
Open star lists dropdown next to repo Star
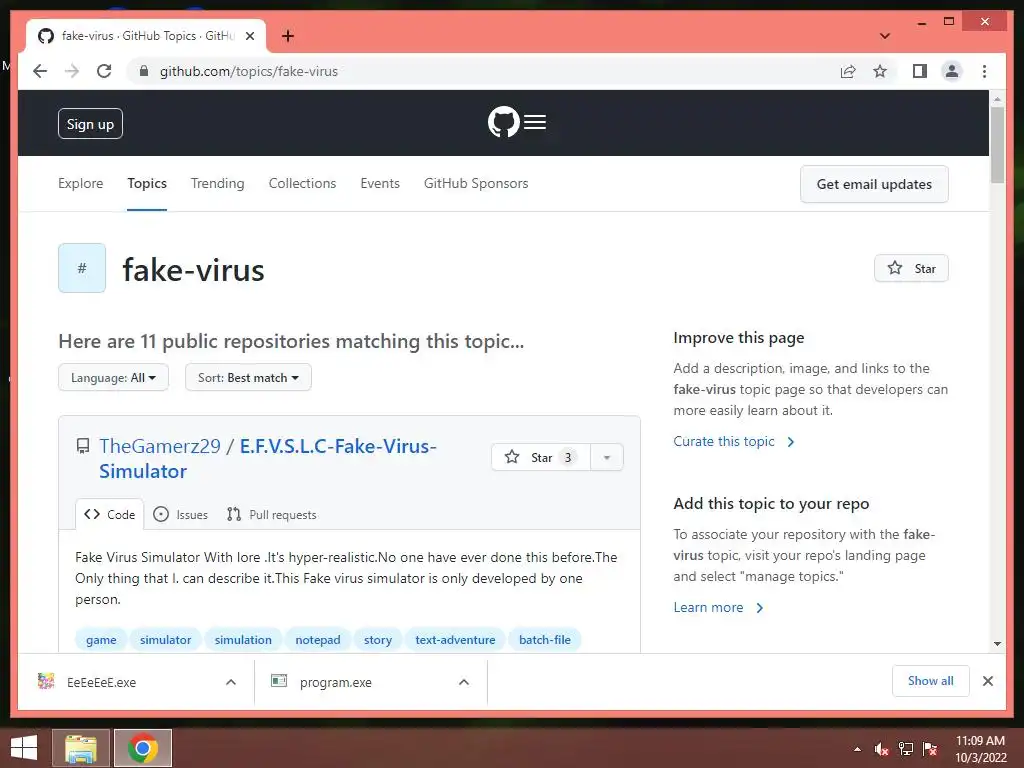click(x=607, y=457)
